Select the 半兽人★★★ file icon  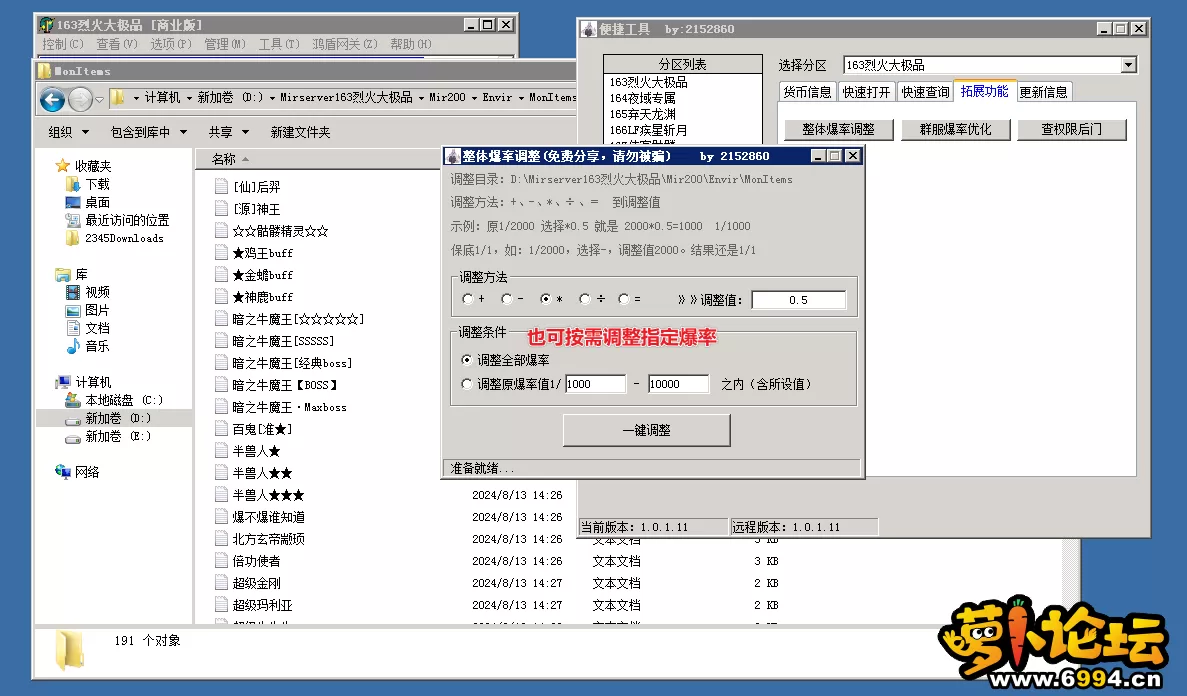coord(221,495)
